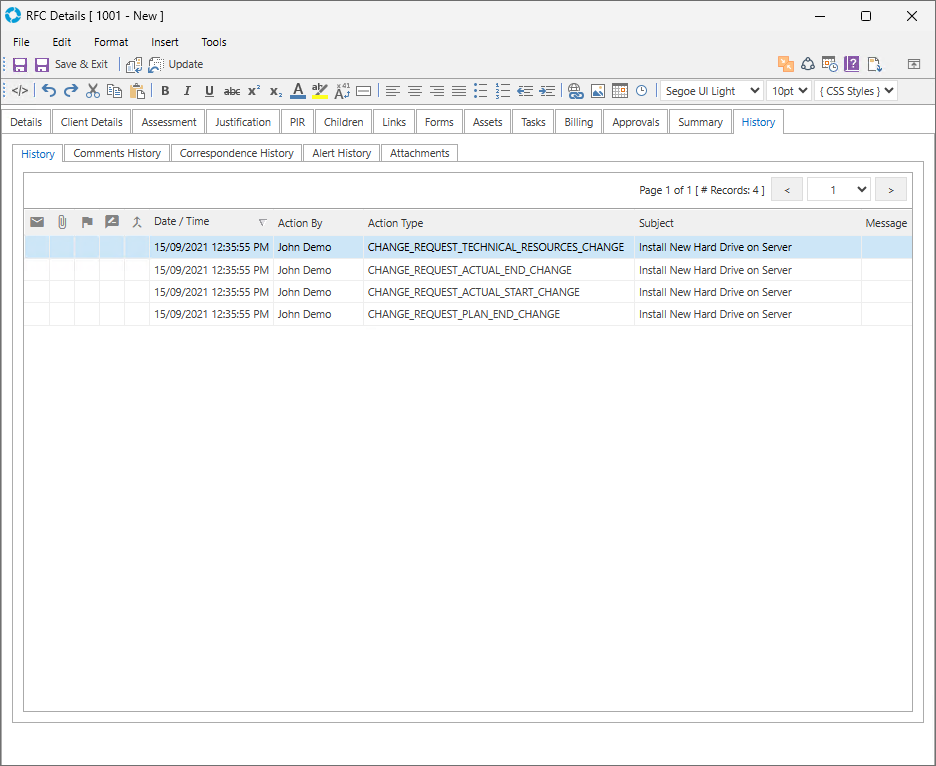Click the Update button
The width and height of the screenshot is (936, 766).
point(176,64)
